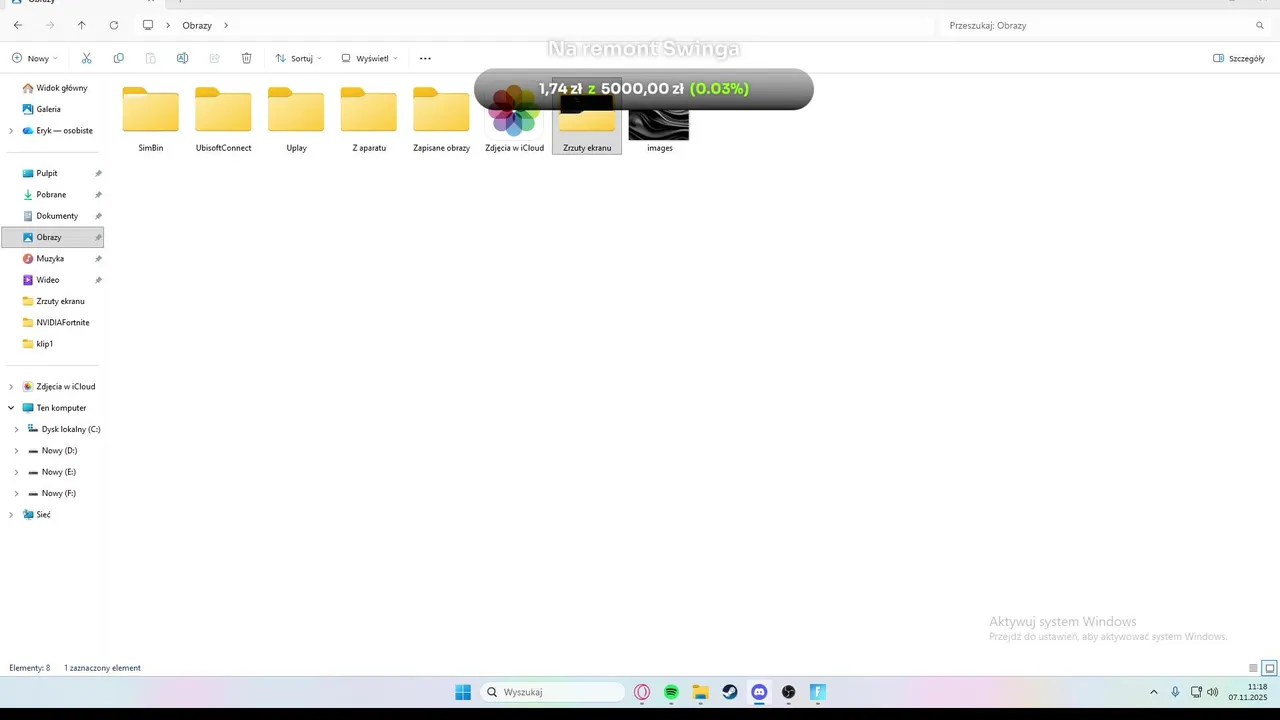Switch to details list view icon
This screenshot has width=1280, height=720.
(1253, 668)
